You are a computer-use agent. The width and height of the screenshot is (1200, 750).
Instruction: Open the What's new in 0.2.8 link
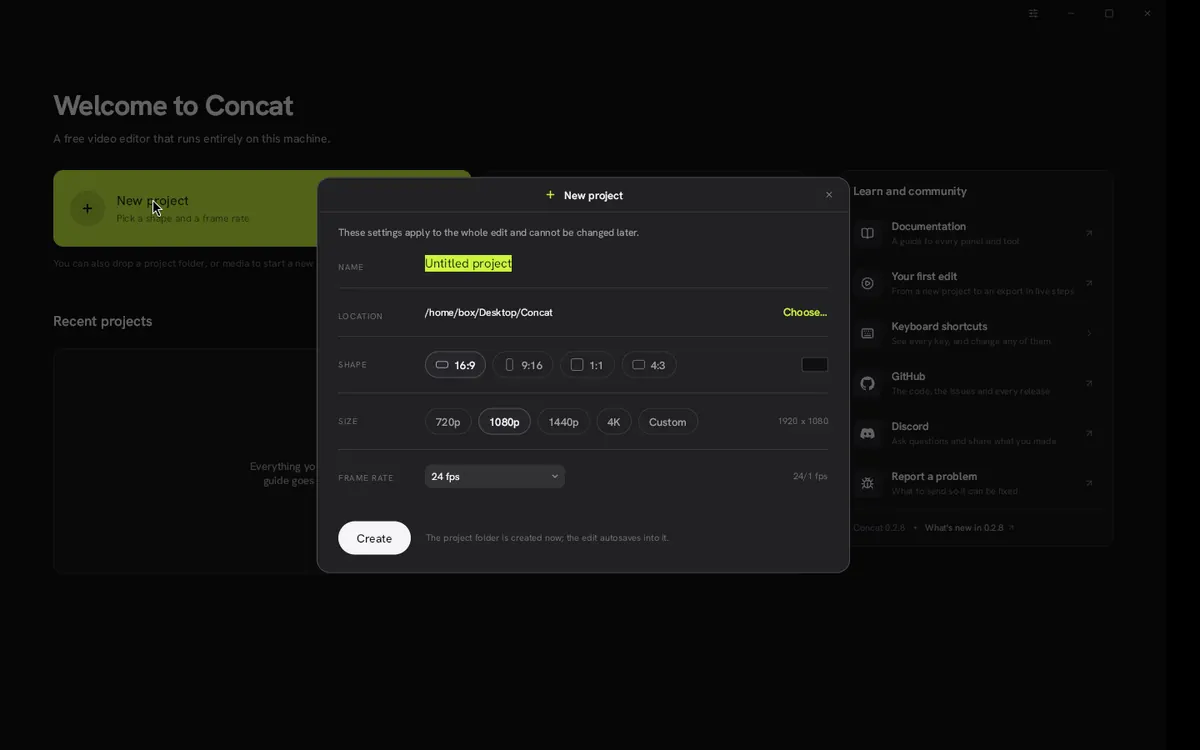(x=969, y=528)
